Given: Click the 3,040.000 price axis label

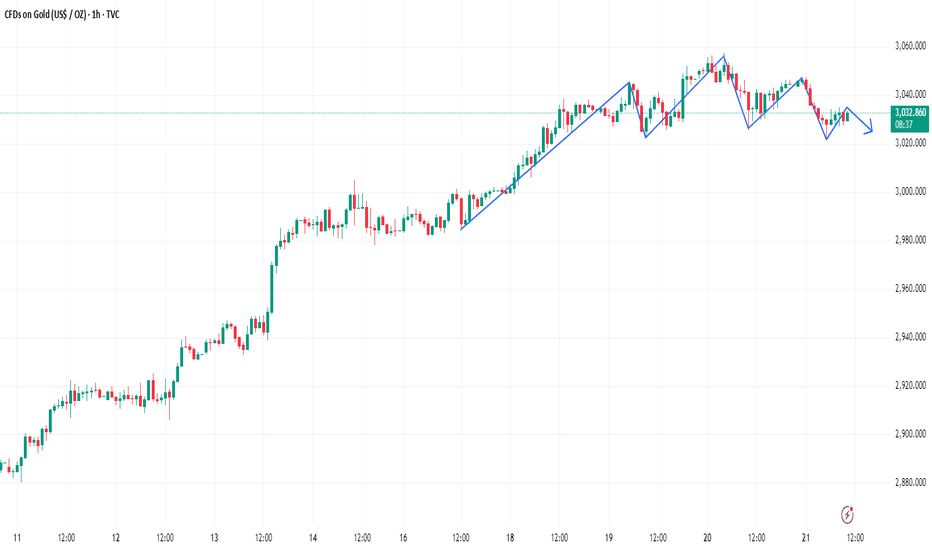Looking at the screenshot, I should point(911,94).
